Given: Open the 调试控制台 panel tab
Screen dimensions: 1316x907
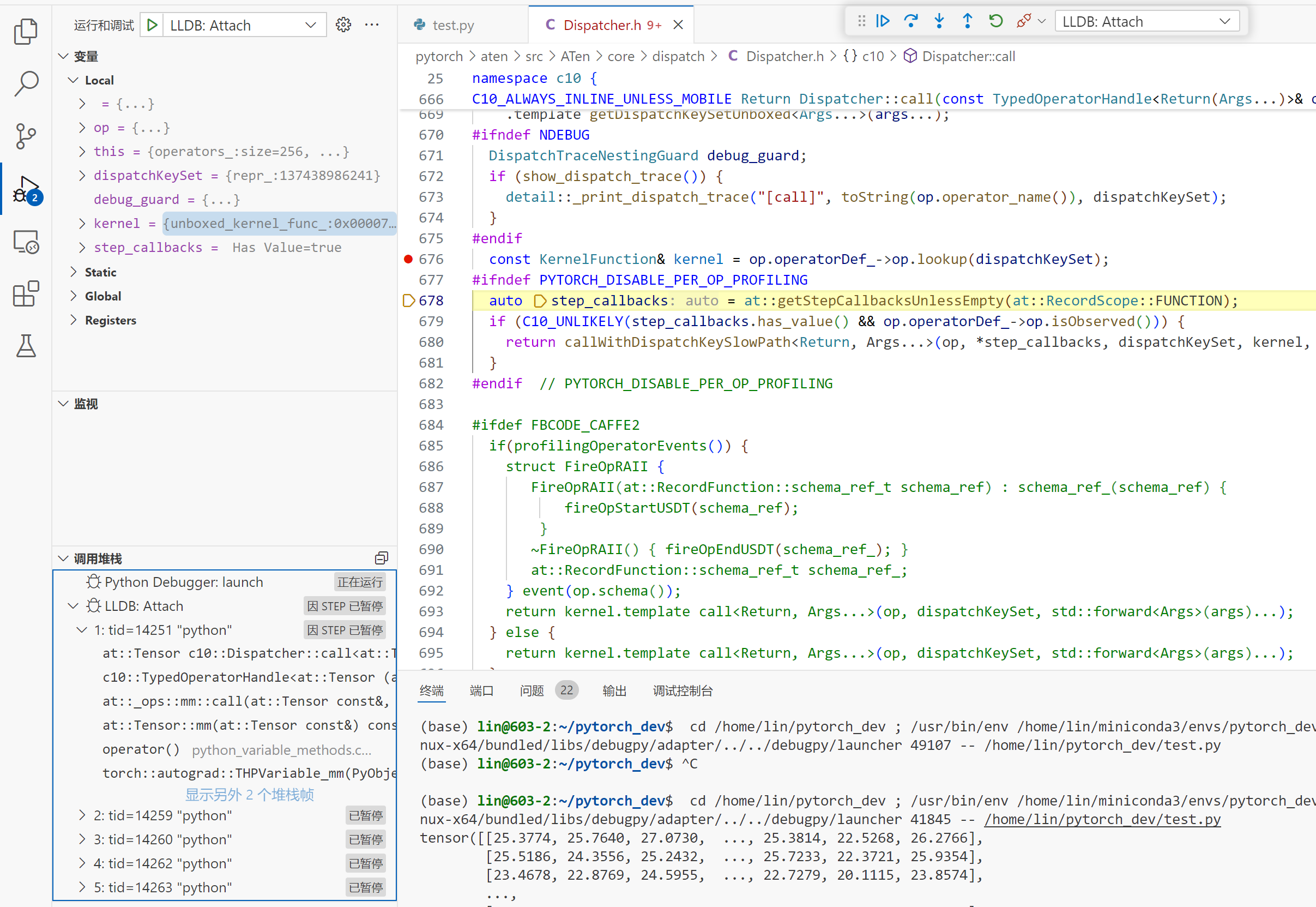Looking at the screenshot, I should pos(682,690).
